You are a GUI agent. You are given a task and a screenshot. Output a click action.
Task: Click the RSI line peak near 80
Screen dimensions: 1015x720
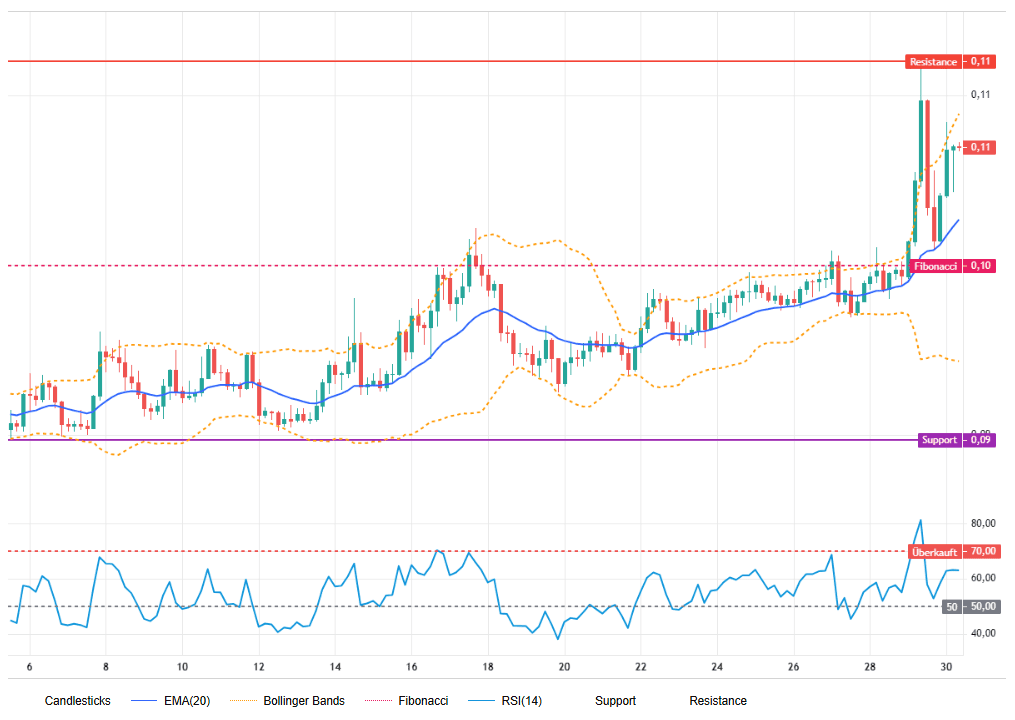(920, 519)
